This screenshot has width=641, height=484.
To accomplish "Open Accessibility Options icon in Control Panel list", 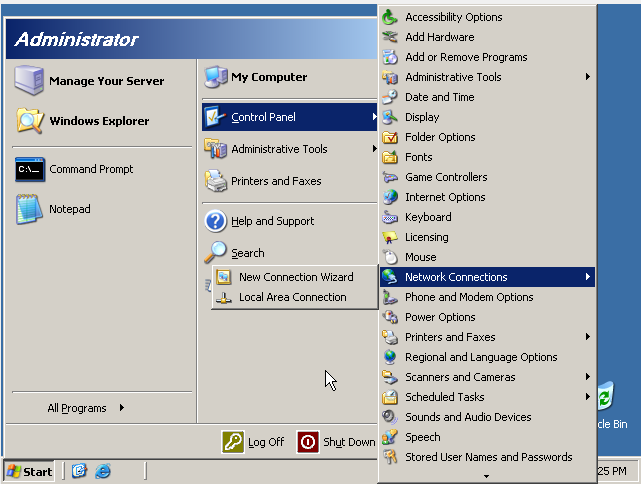I will tap(390, 17).
